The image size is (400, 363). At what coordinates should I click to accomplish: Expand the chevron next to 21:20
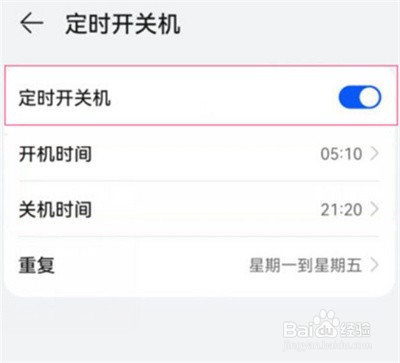coord(375,209)
